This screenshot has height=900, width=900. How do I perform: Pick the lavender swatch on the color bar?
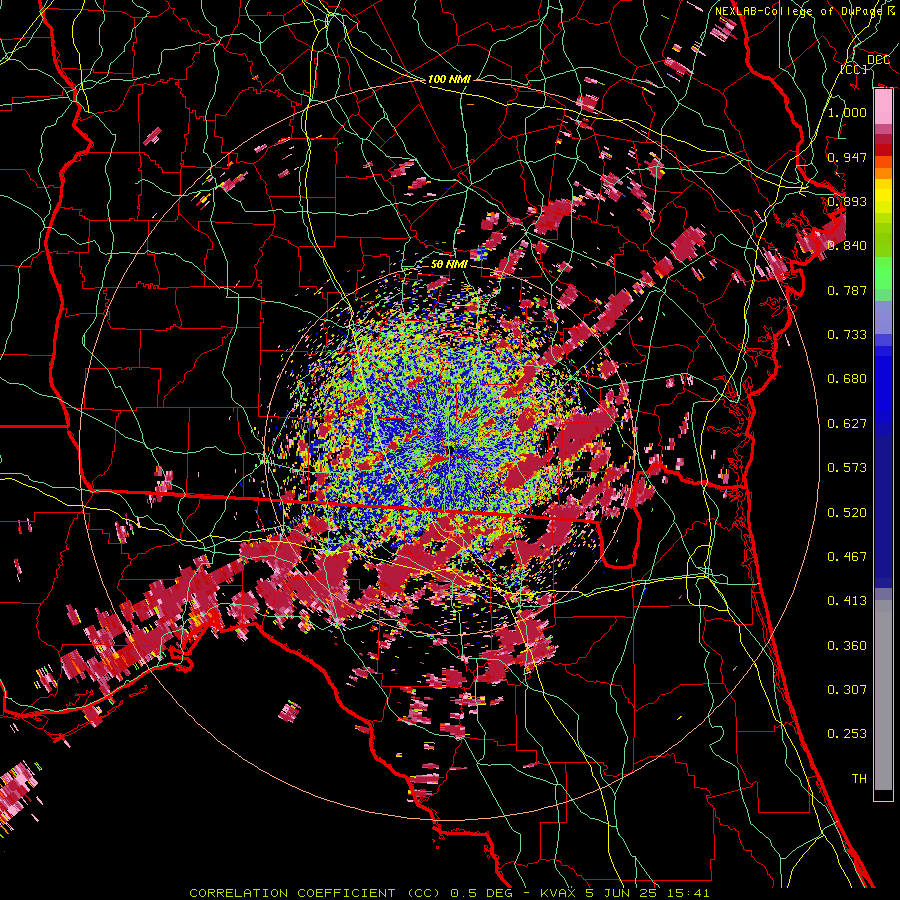(883, 318)
